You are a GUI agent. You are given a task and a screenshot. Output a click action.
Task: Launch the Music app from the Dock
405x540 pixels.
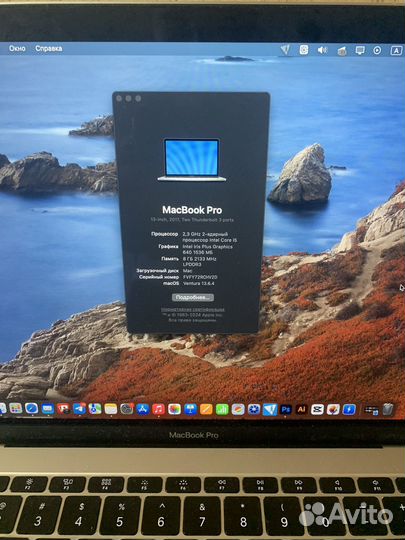[158, 409]
